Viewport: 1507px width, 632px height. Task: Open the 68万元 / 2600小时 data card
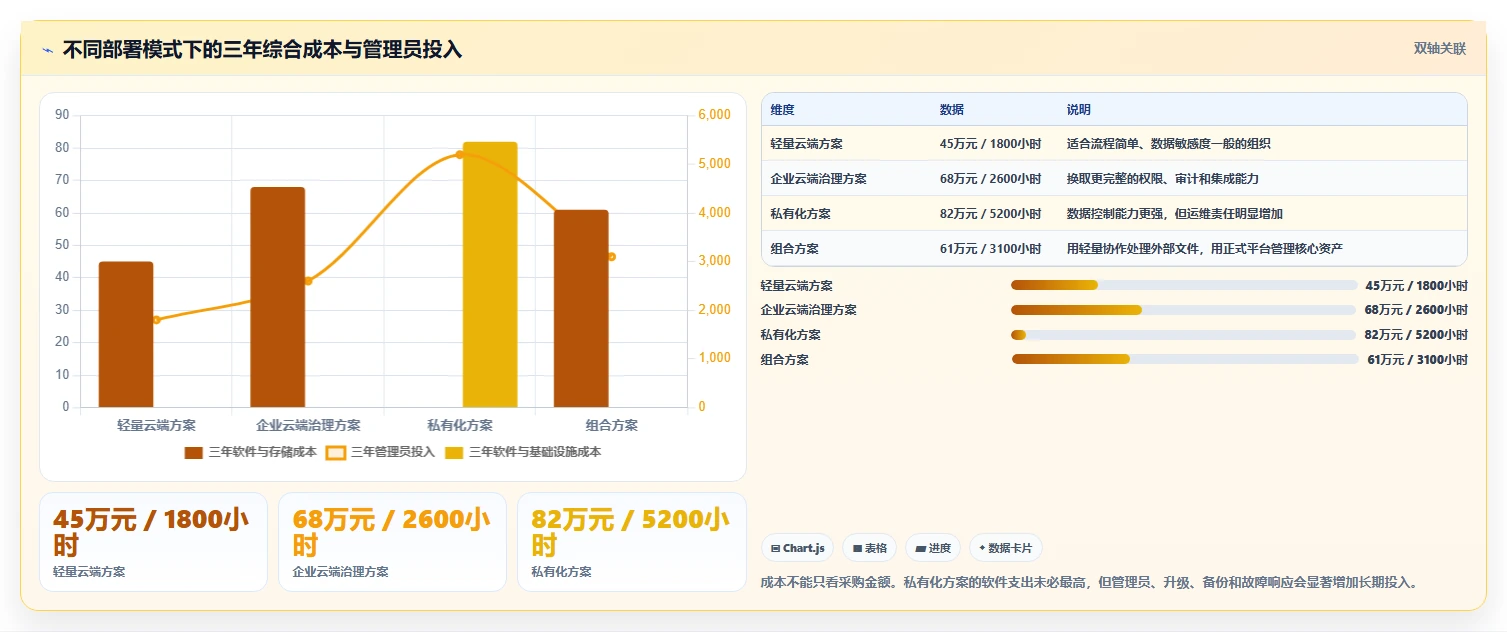point(392,541)
